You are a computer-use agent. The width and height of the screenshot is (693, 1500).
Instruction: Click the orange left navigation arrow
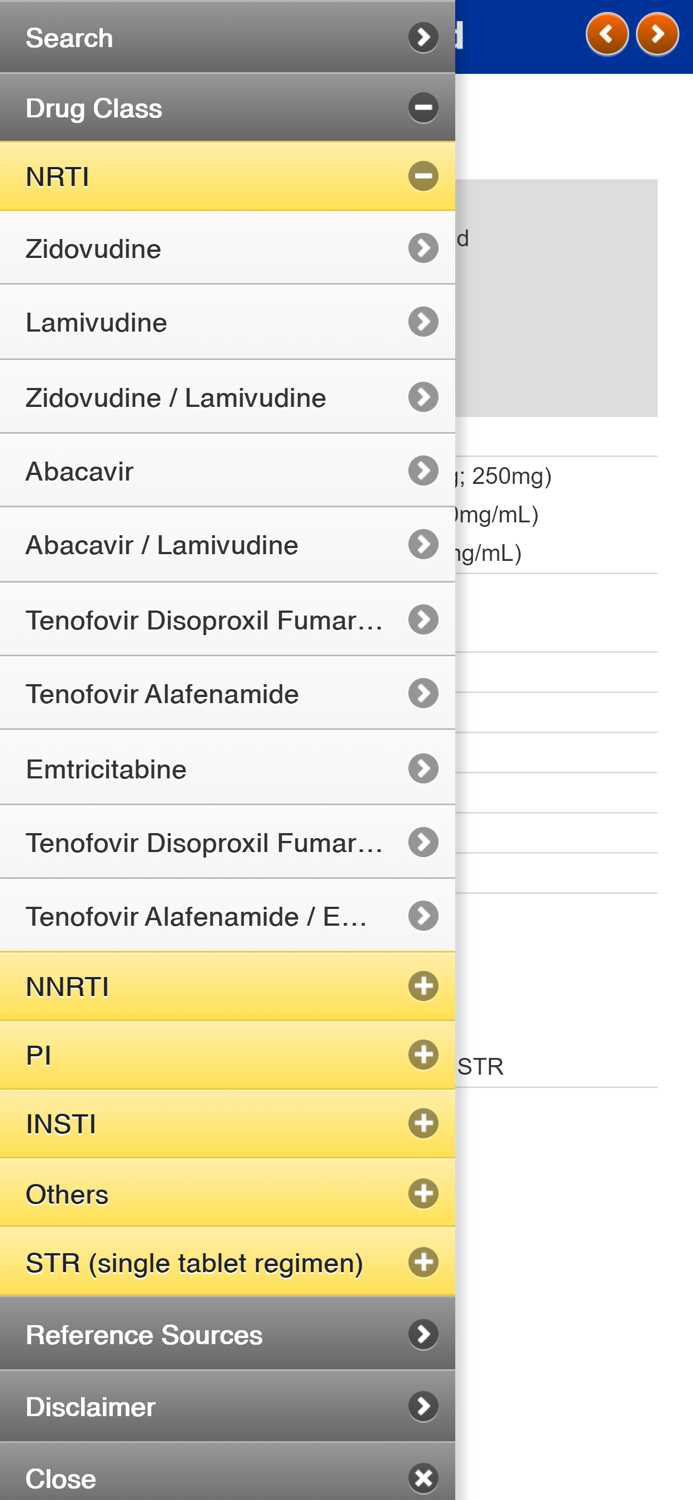coord(608,33)
